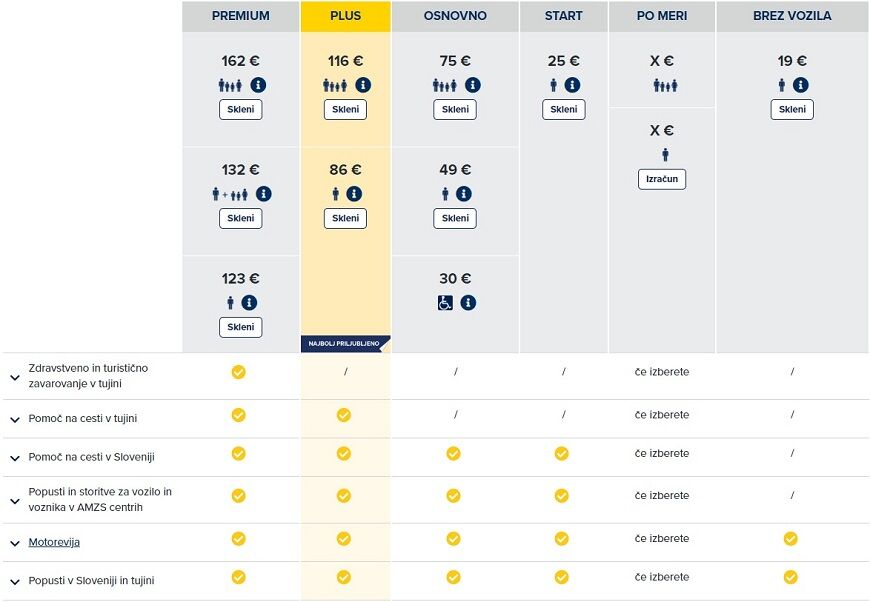
Task: Expand Popusti in storitve za vozilo row
Action: (x=15, y=501)
